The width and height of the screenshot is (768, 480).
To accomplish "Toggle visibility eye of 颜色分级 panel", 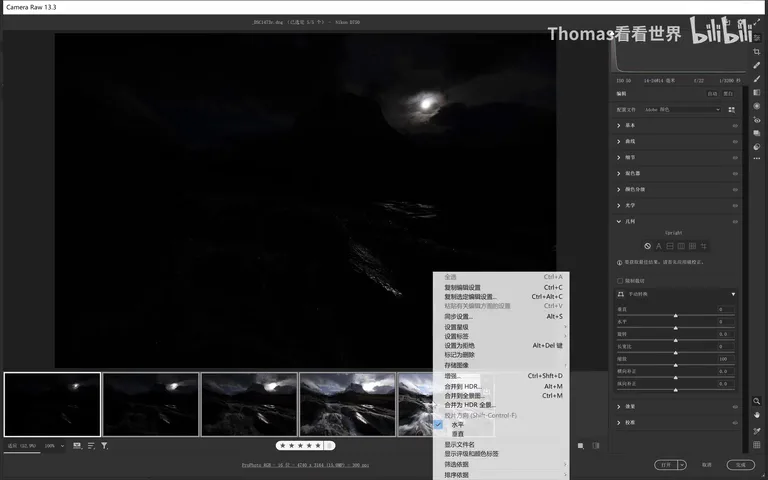I will coord(735,190).
